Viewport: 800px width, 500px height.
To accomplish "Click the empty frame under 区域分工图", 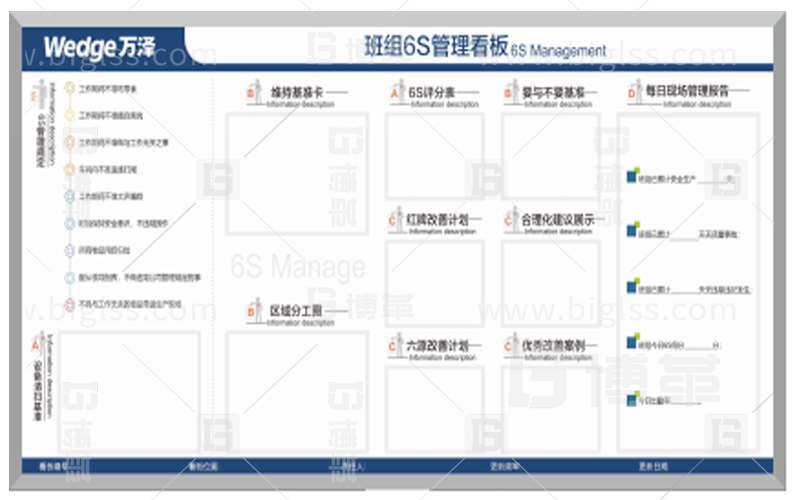I will tap(290, 390).
